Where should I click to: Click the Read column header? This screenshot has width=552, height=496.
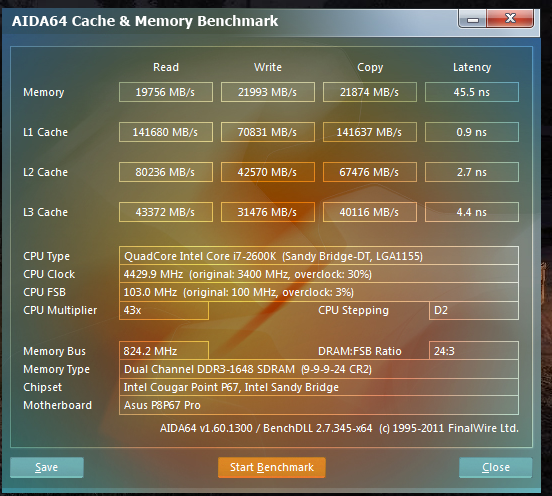point(166,67)
